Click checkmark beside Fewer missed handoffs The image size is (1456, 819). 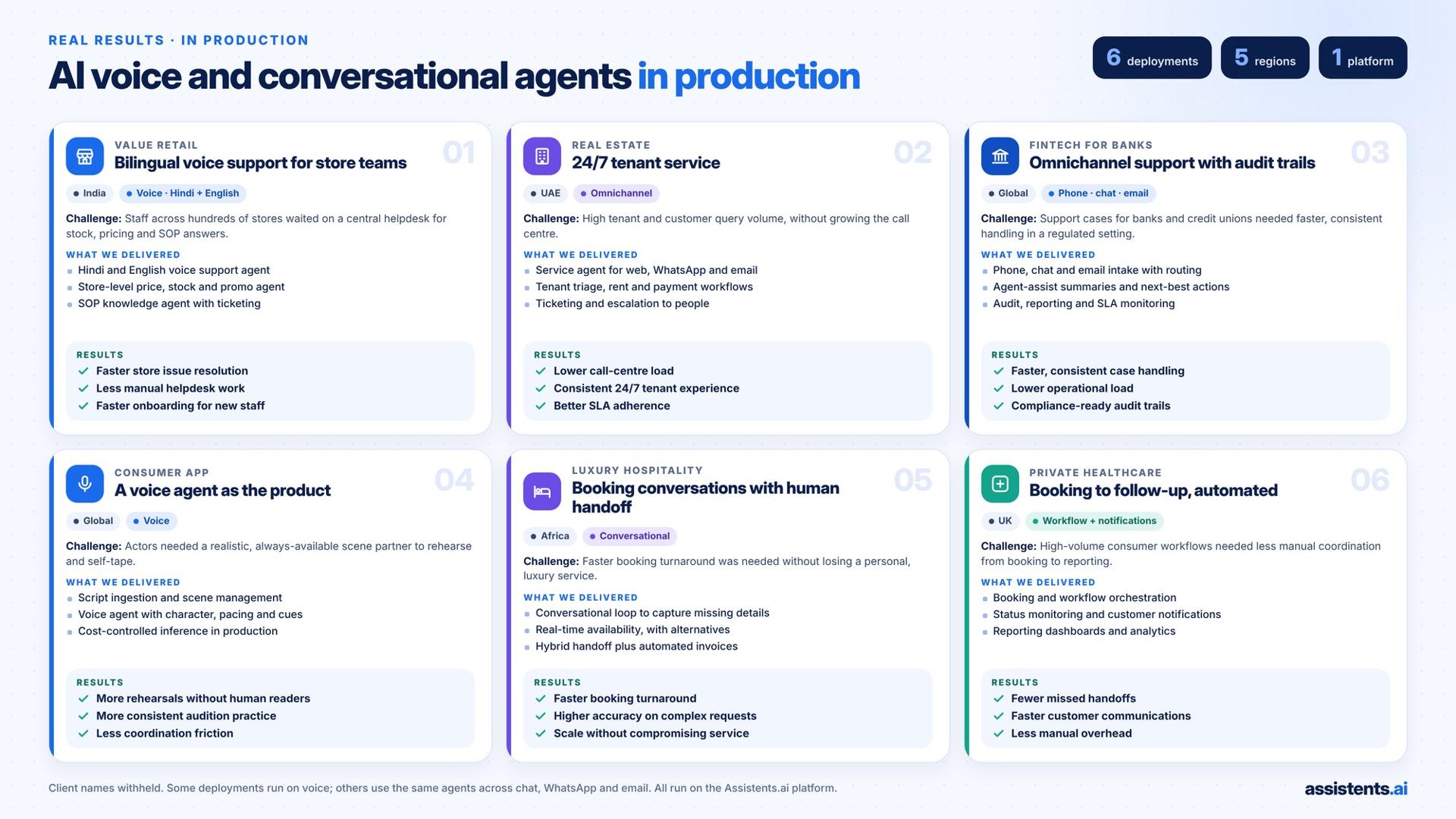999,698
